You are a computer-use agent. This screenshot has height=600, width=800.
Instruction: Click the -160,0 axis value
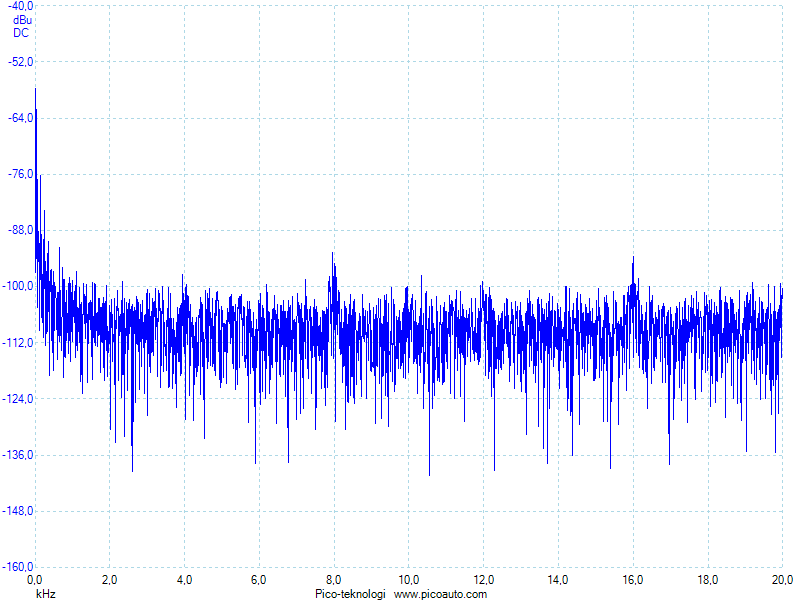(18, 567)
